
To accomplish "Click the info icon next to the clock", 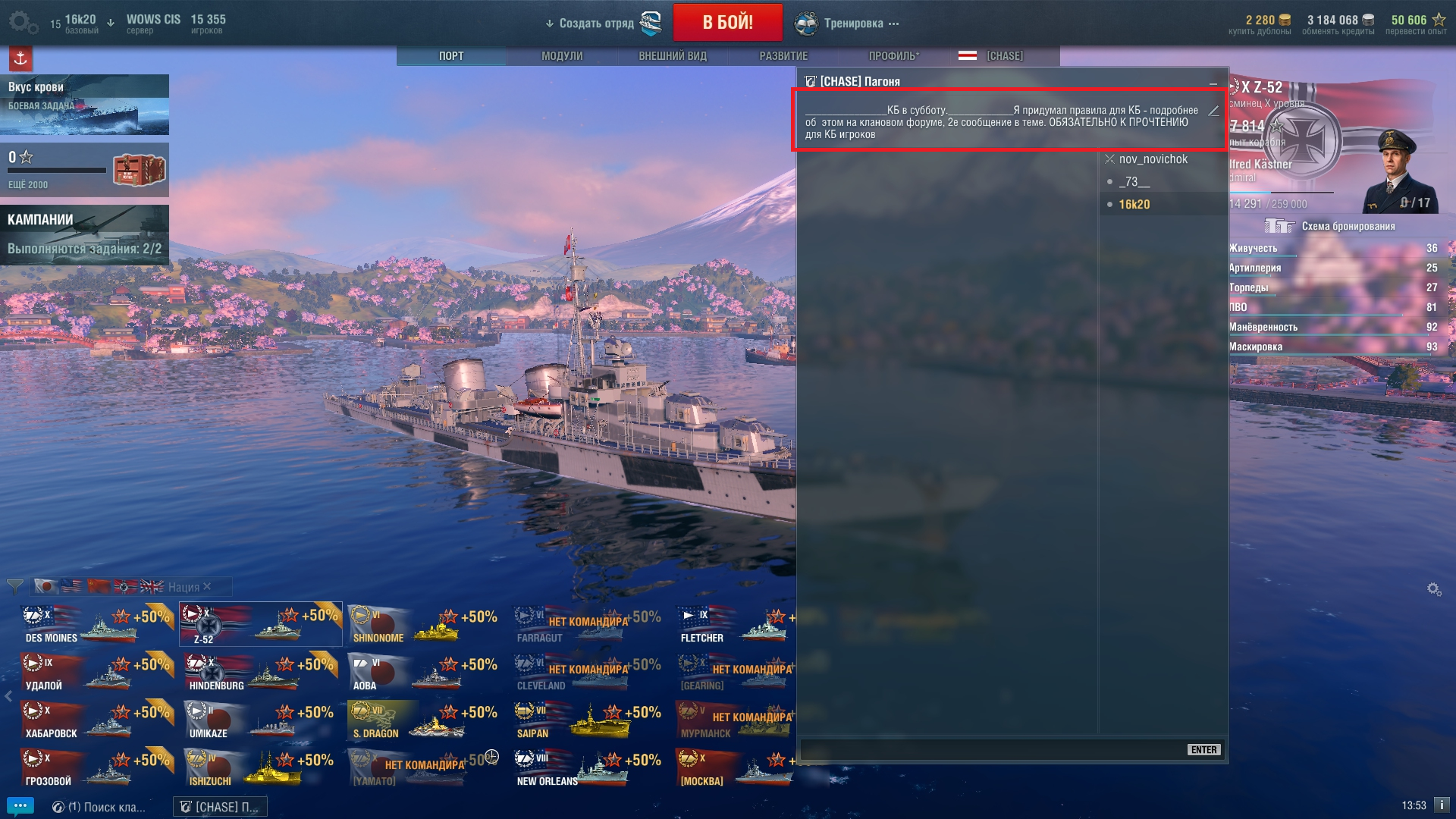I will (x=1442, y=805).
